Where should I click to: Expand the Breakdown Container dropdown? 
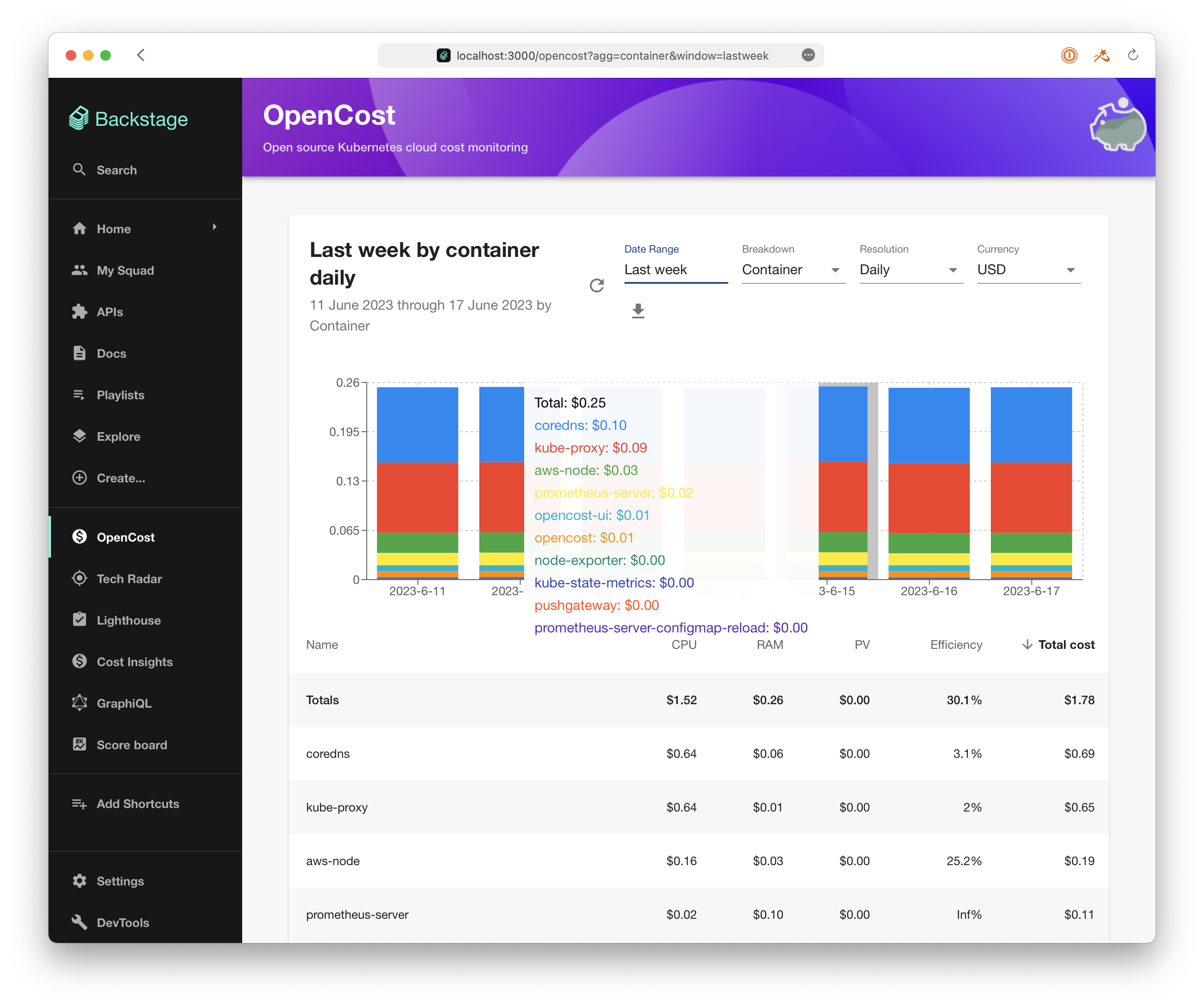[793, 269]
